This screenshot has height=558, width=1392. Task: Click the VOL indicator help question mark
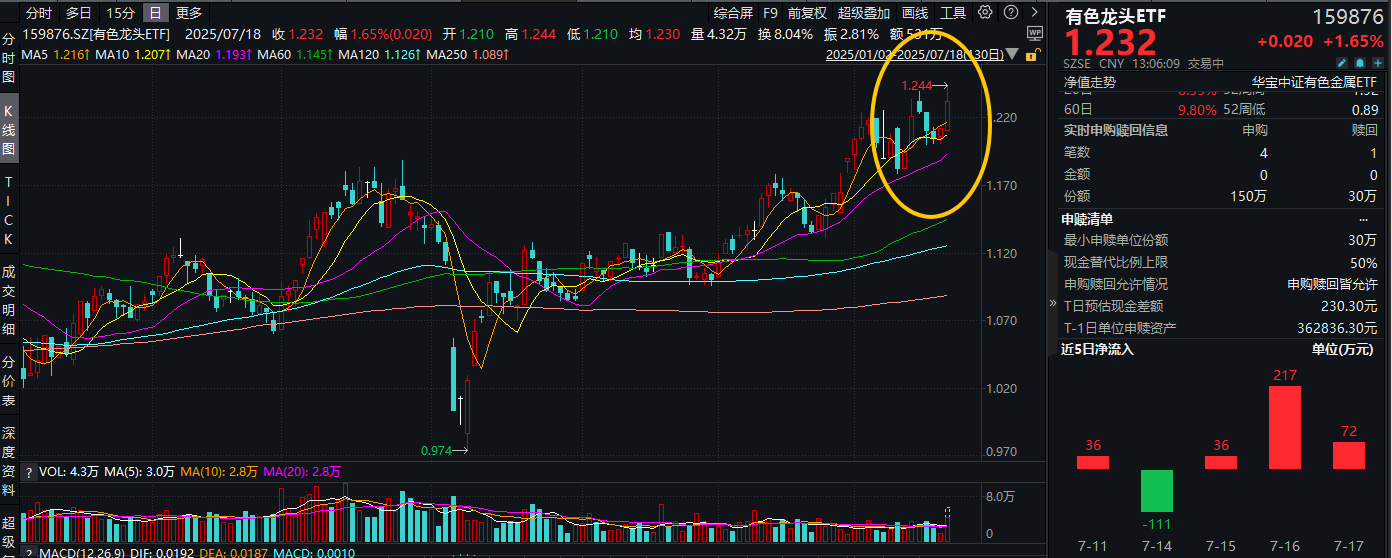(x=27, y=472)
